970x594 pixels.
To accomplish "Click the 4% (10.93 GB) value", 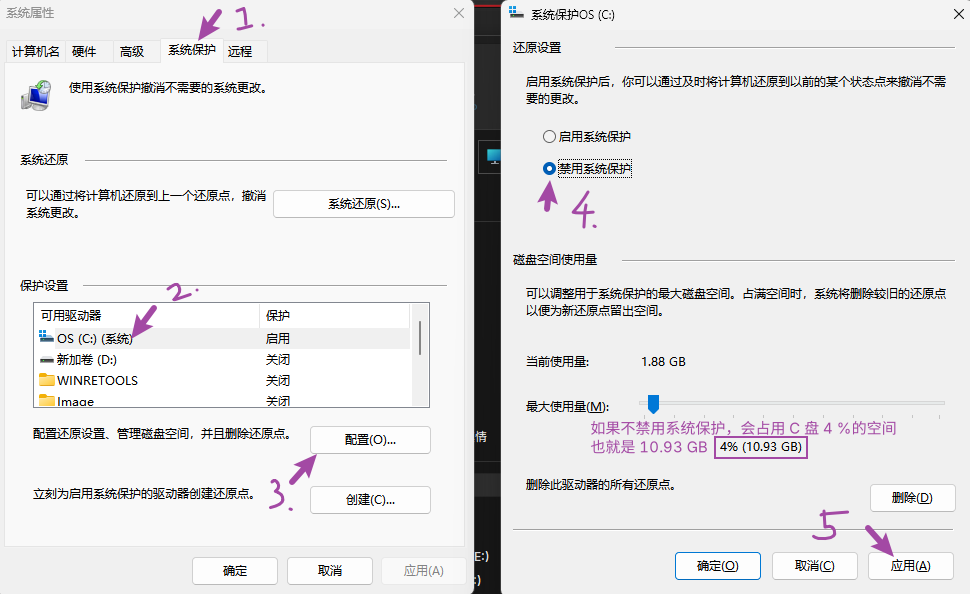I will 761,447.
